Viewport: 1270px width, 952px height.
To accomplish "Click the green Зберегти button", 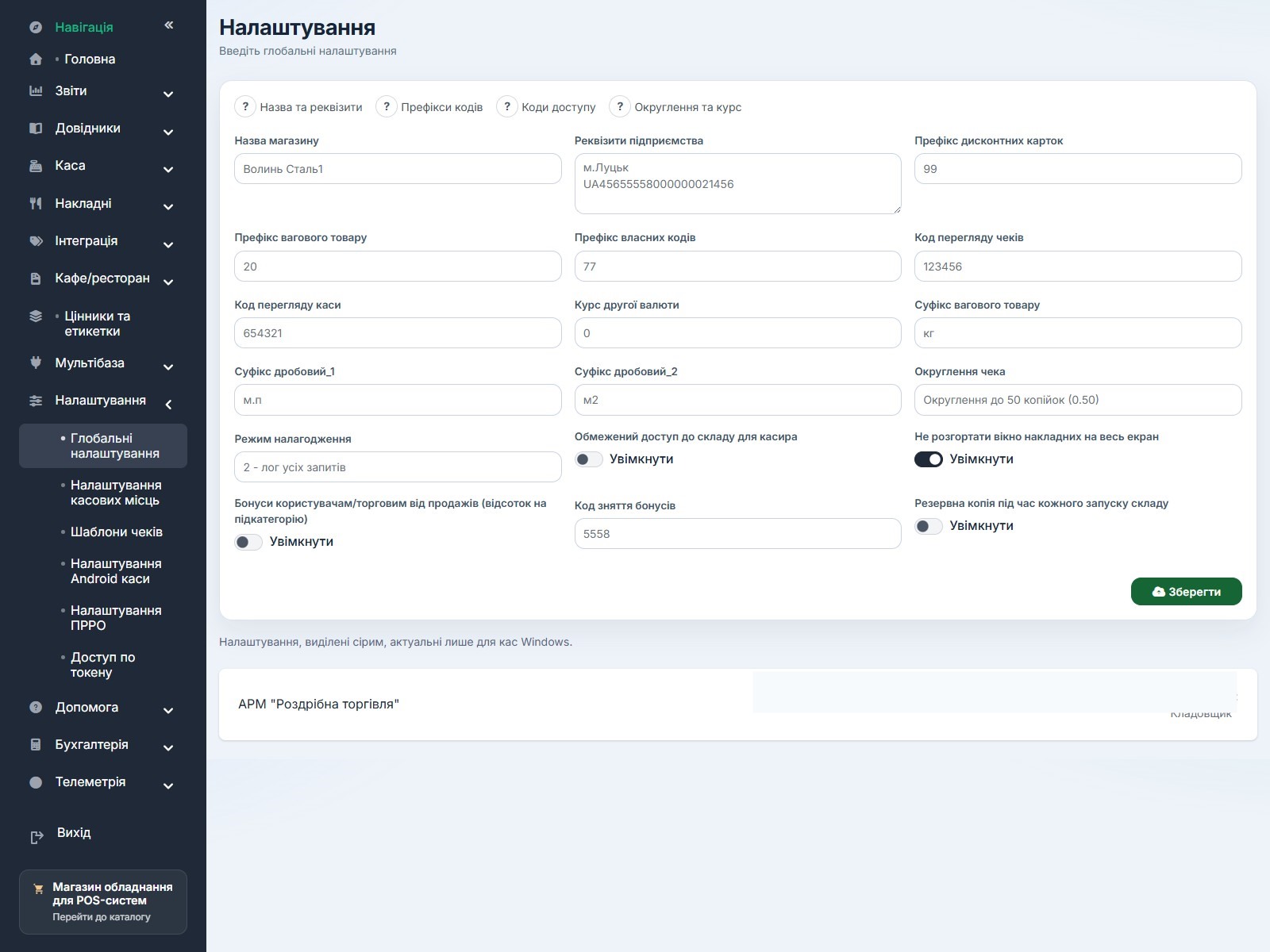I will pos(1186,592).
